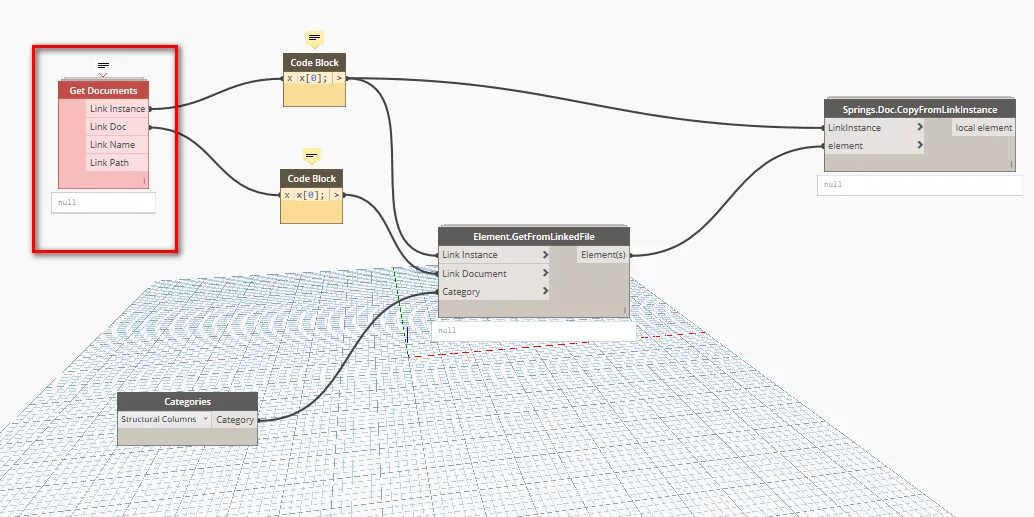This screenshot has width=1034, height=517.
Task: Click x[0]; code in Code Block fed by Link Doc
Action: click(311, 195)
